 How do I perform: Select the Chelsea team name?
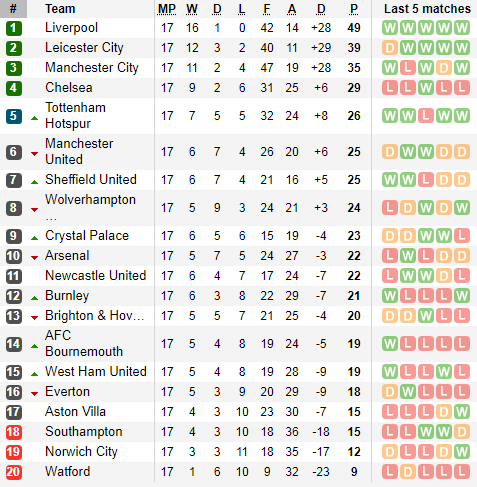point(69,88)
